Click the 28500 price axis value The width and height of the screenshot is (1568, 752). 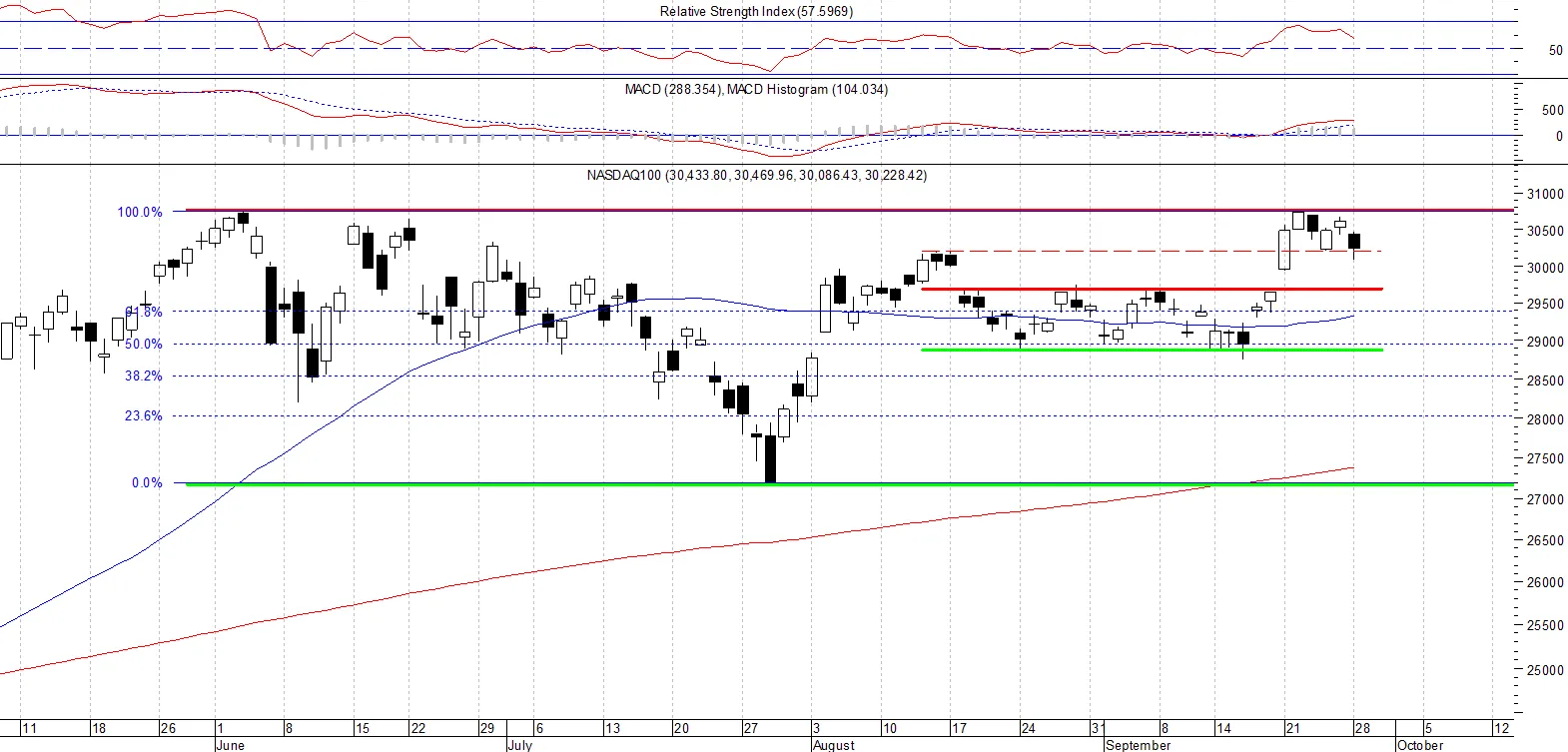(1545, 380)
